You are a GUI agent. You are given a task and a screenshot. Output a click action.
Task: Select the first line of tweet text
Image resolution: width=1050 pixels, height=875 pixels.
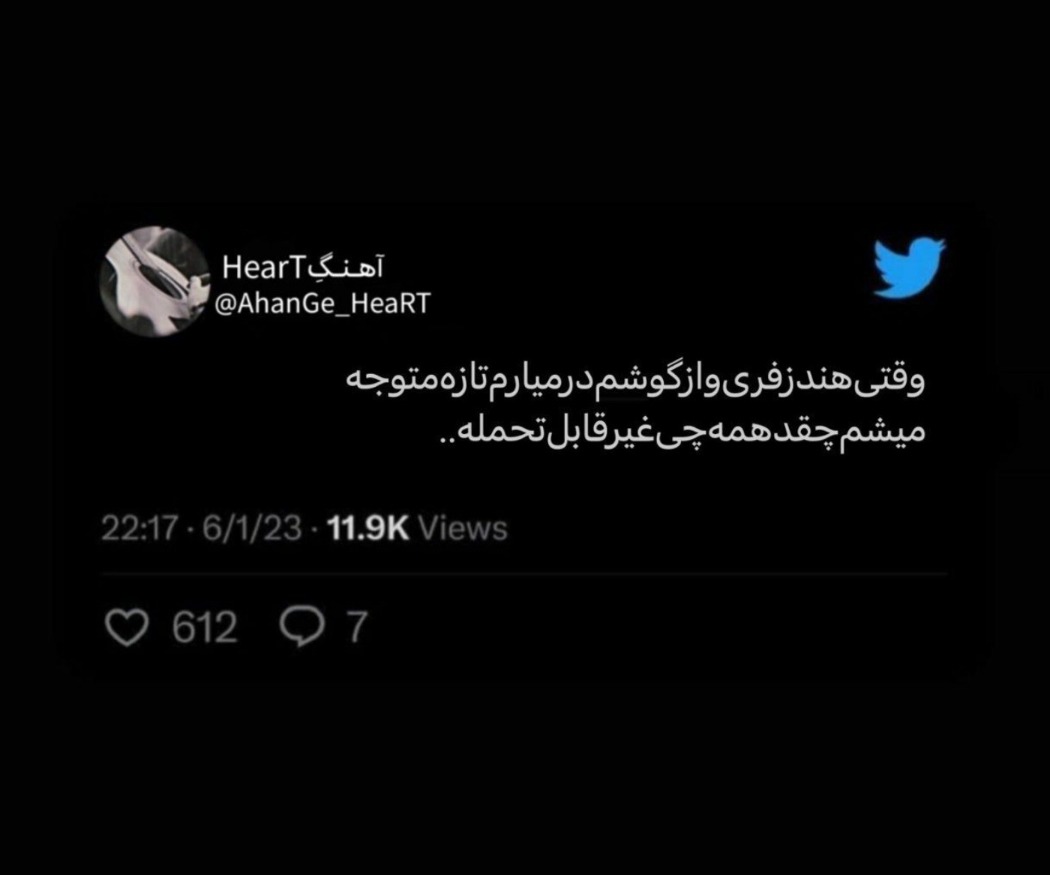point(635,384)
